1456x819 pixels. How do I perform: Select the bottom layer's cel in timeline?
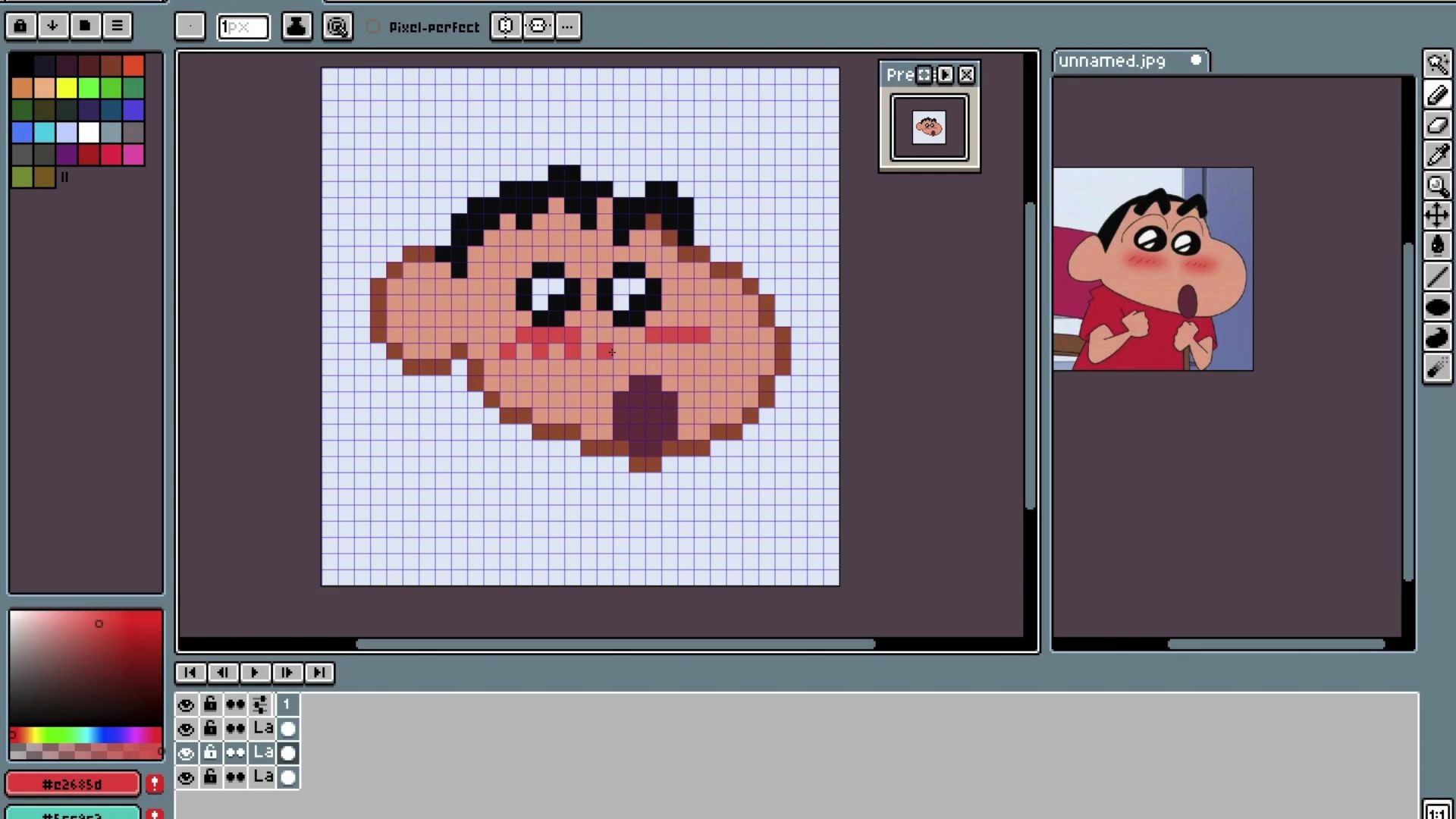pos(288,777)
